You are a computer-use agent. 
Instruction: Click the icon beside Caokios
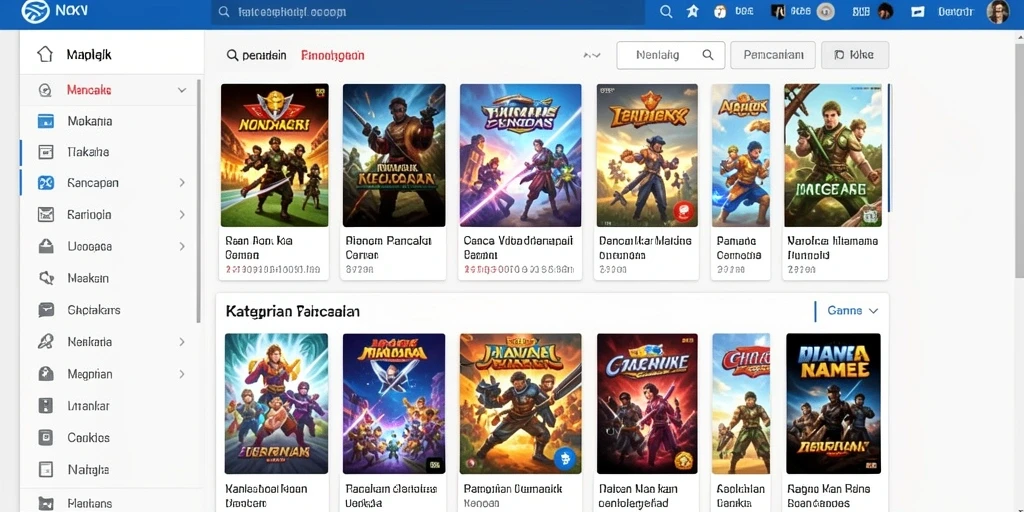coord(46,438)
